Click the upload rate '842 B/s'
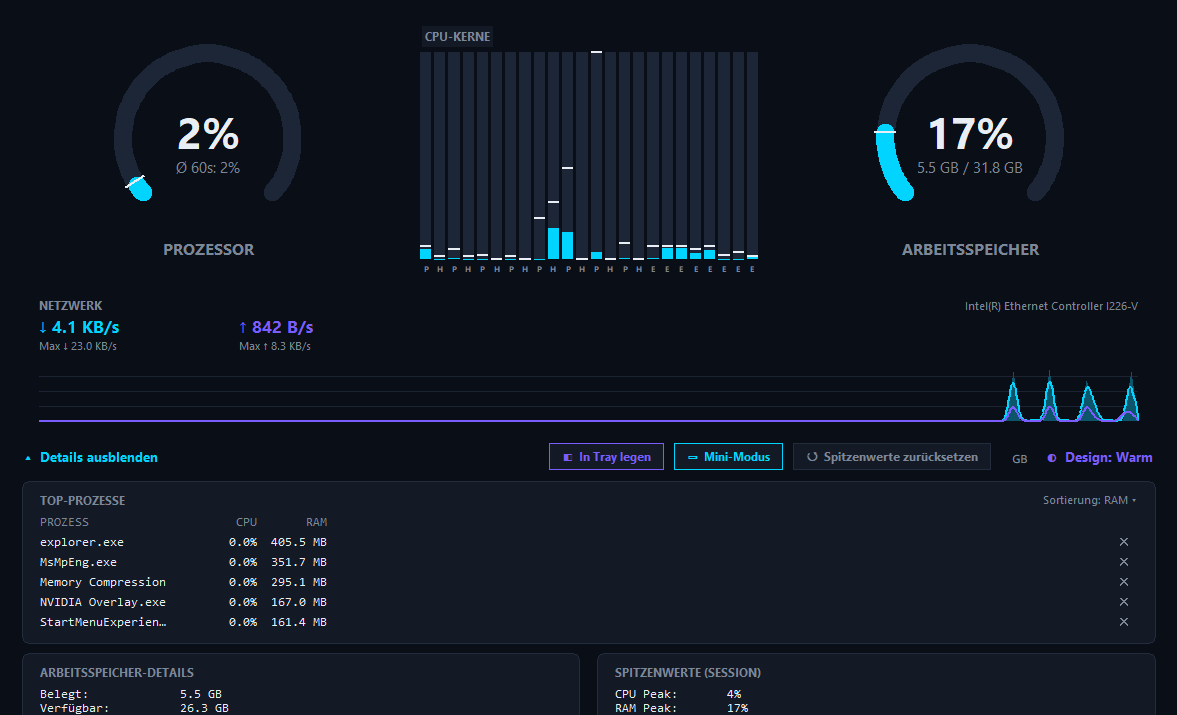The width and height of the screenshot is (1177, 715). click(x=275, y=327)
